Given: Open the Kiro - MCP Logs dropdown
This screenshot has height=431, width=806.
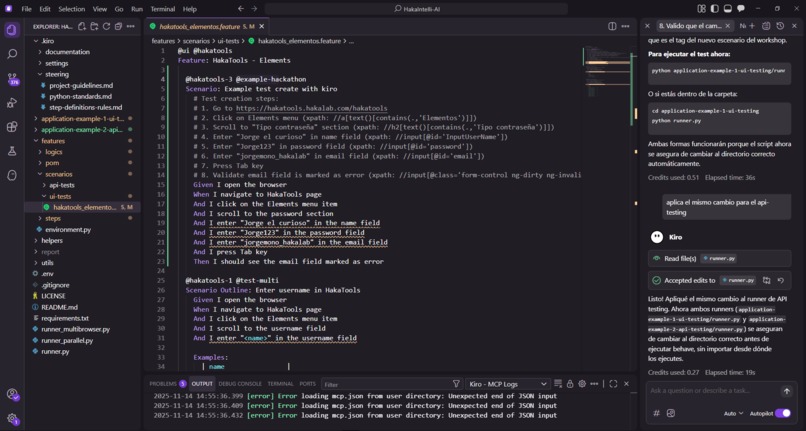Looking at the screenshot, I should pos(507,384).
